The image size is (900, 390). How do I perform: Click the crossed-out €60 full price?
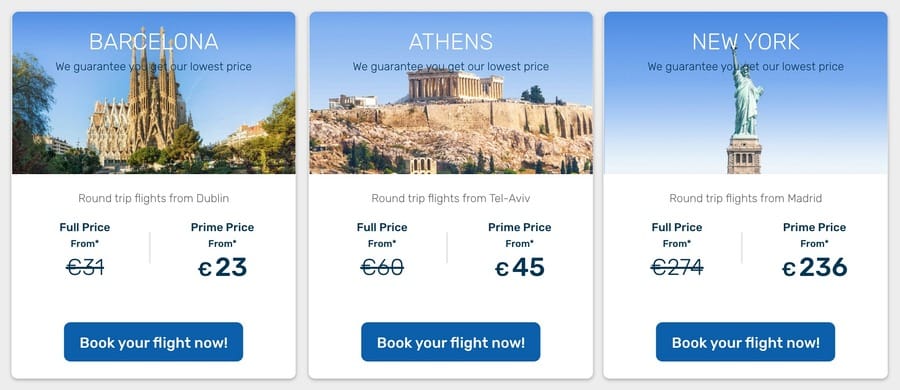click(382, 267)
